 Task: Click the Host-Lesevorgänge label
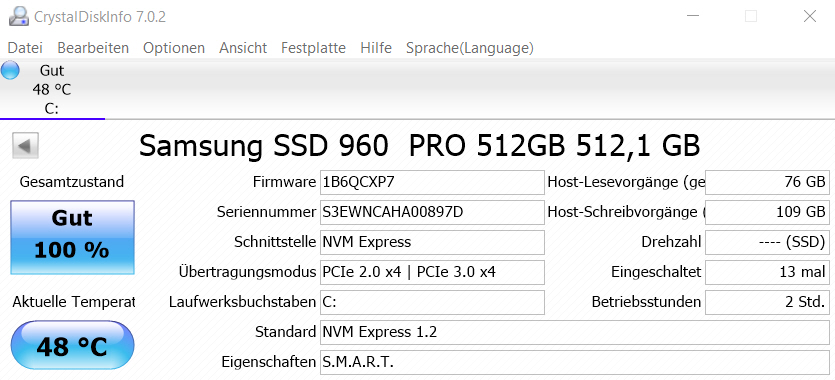coord(626,183)
